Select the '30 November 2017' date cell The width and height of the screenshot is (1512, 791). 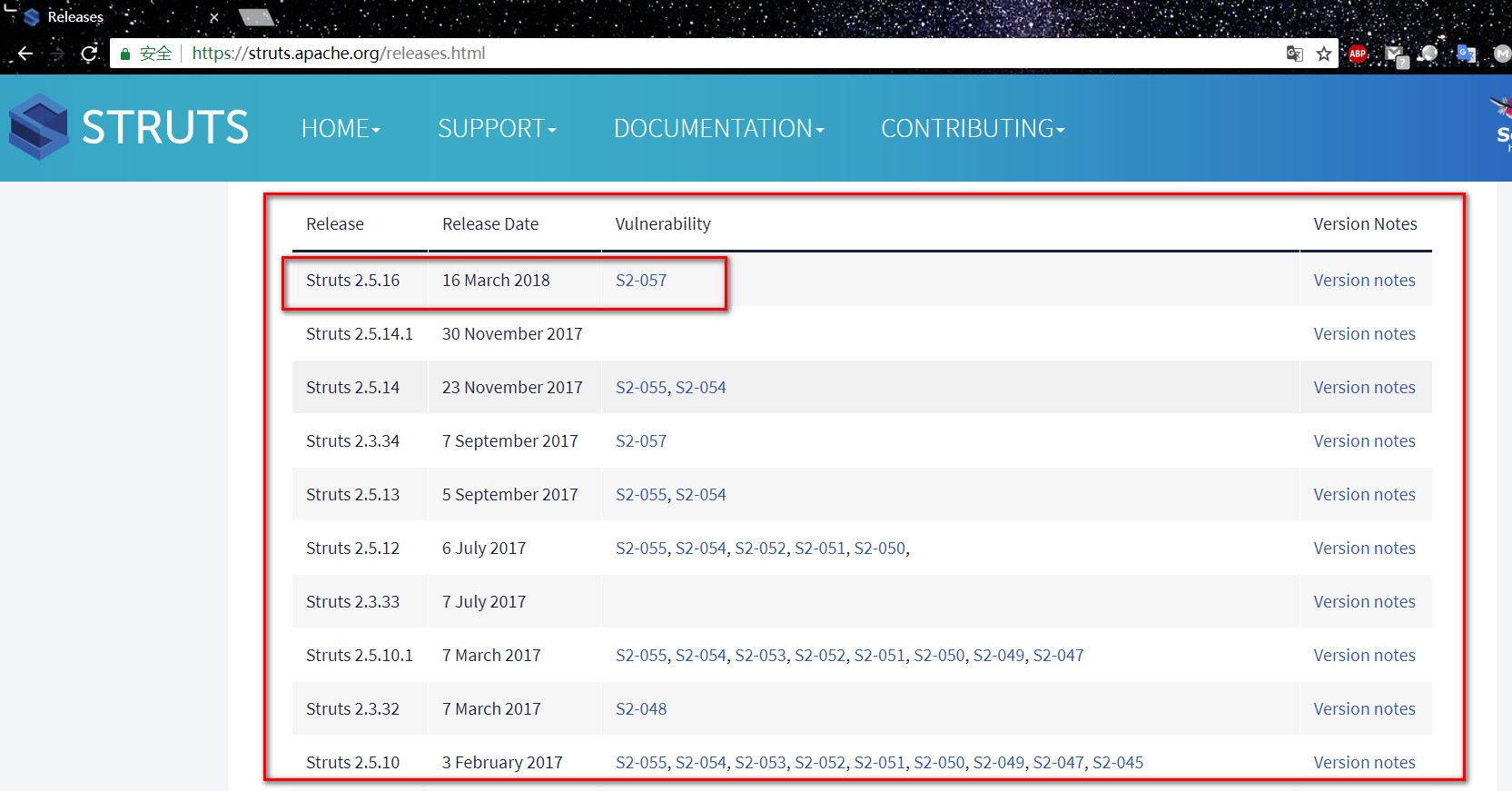pos(515,334)
